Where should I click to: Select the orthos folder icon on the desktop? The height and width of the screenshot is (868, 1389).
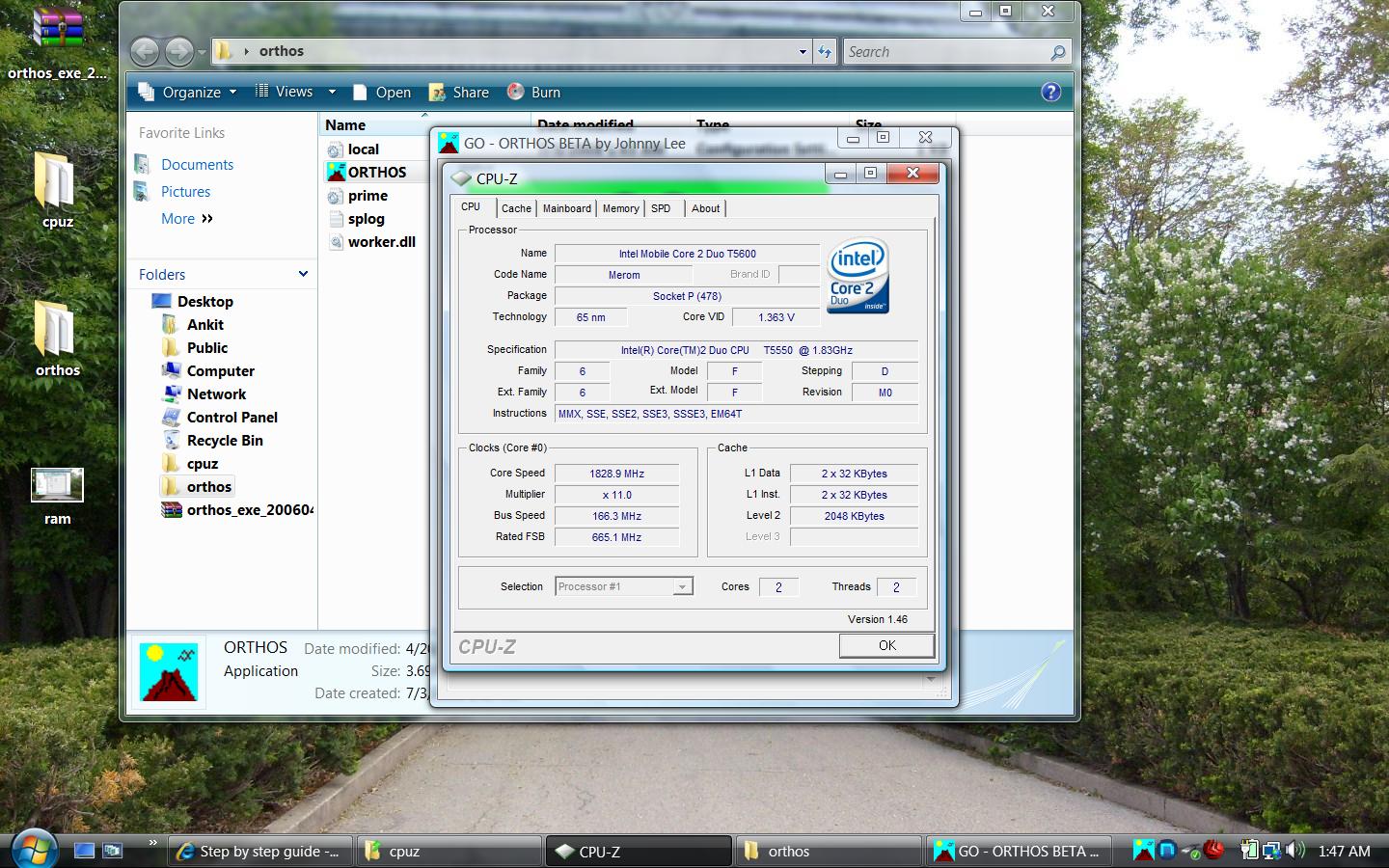click(x=57, y=339)
